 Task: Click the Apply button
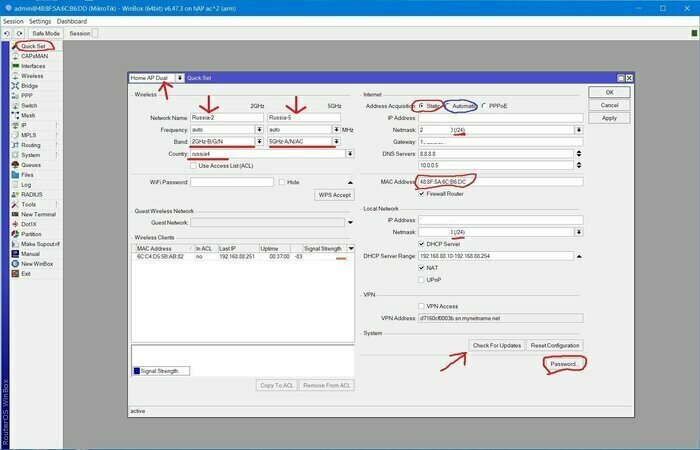[609, 118]
